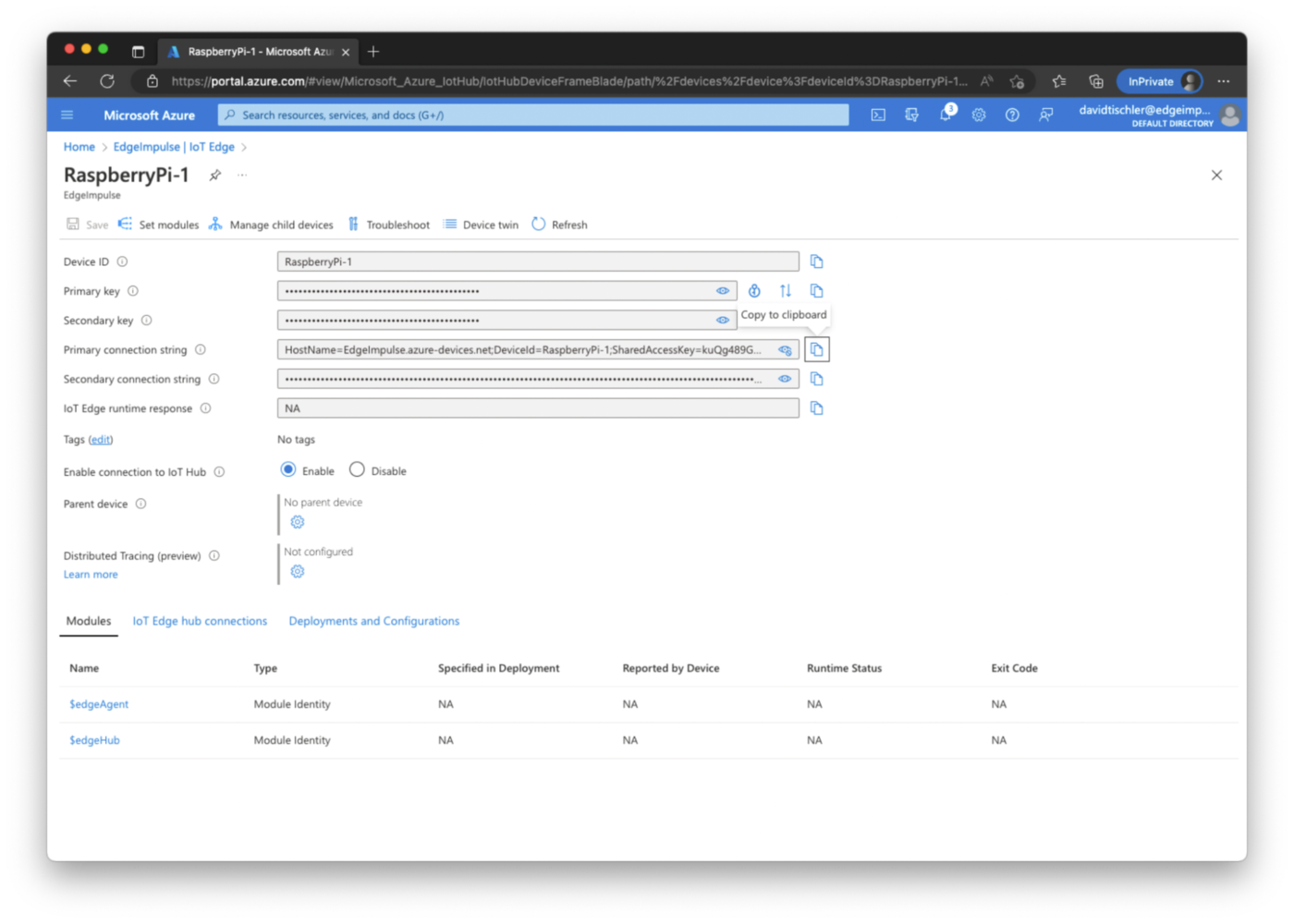Show info tooltip for Secondary key
The width and height of the screenshot is (1294, 924).
pyautogui.click(x=146, y=321)
